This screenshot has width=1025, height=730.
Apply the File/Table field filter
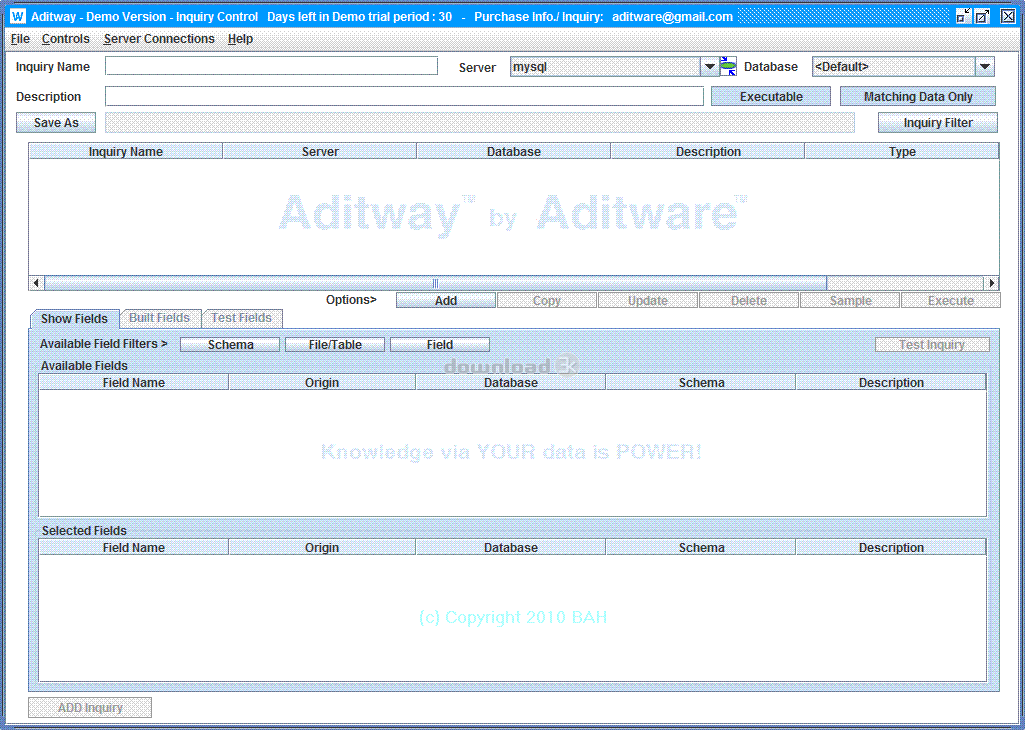[335, 344]
